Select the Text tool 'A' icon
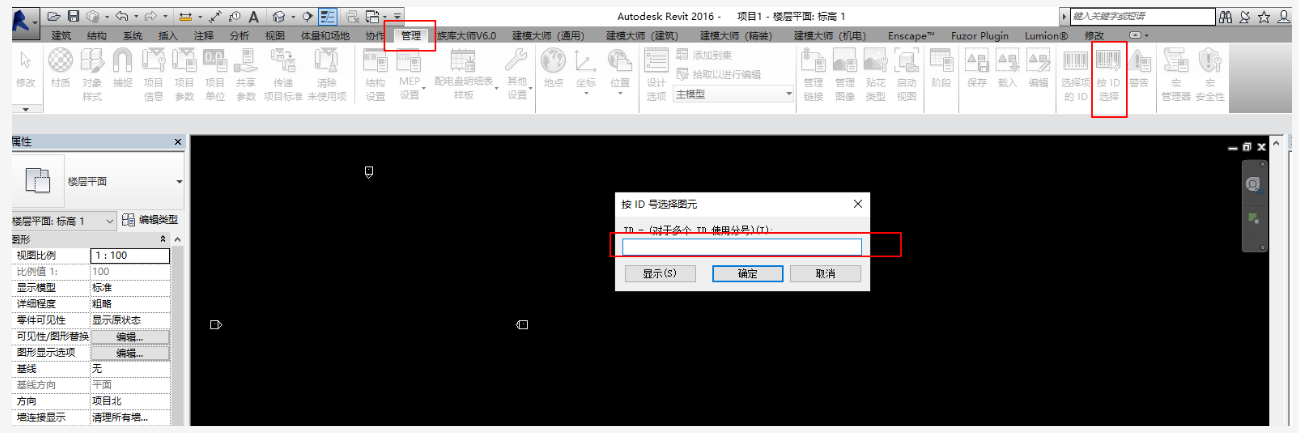The width and height of the screenshot is (1299, 433). (253, 17)
